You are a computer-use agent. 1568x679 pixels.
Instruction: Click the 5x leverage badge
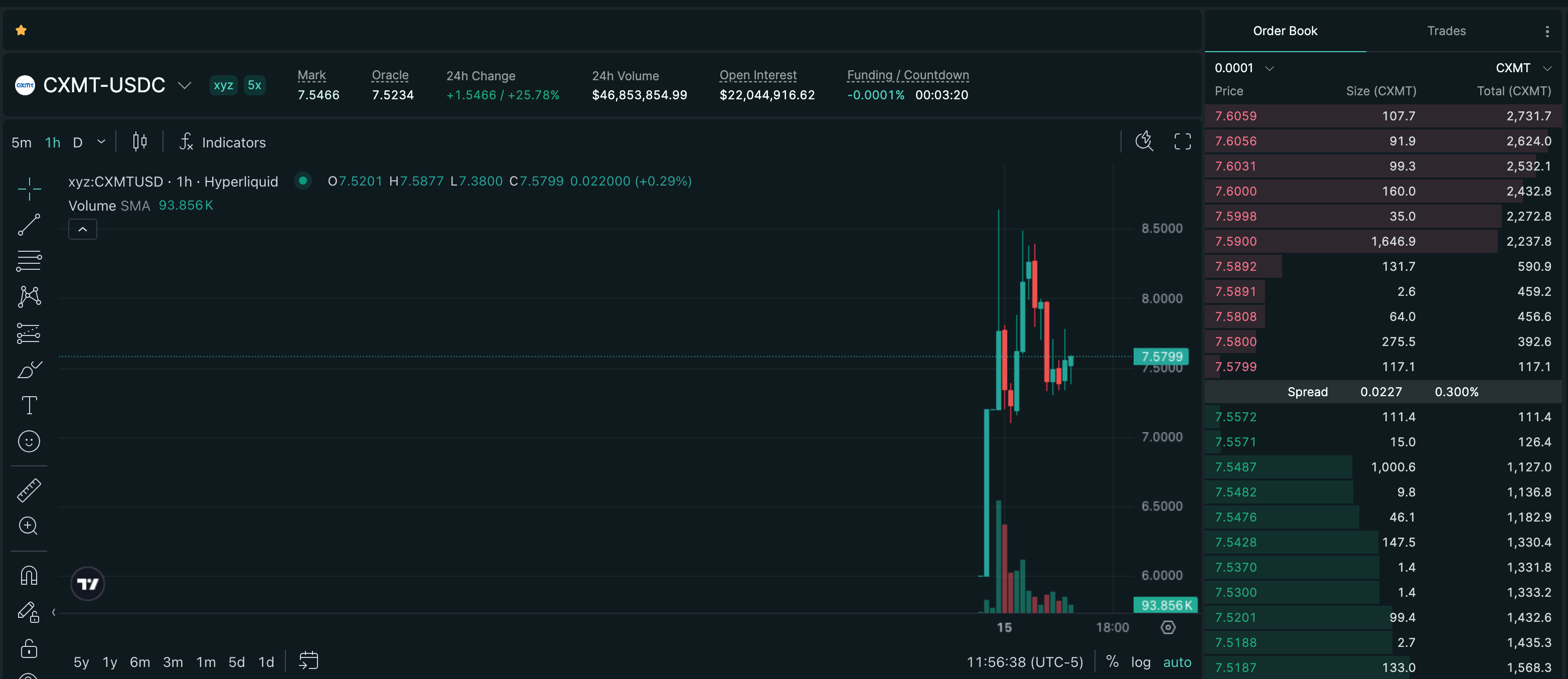coord(254,85)
